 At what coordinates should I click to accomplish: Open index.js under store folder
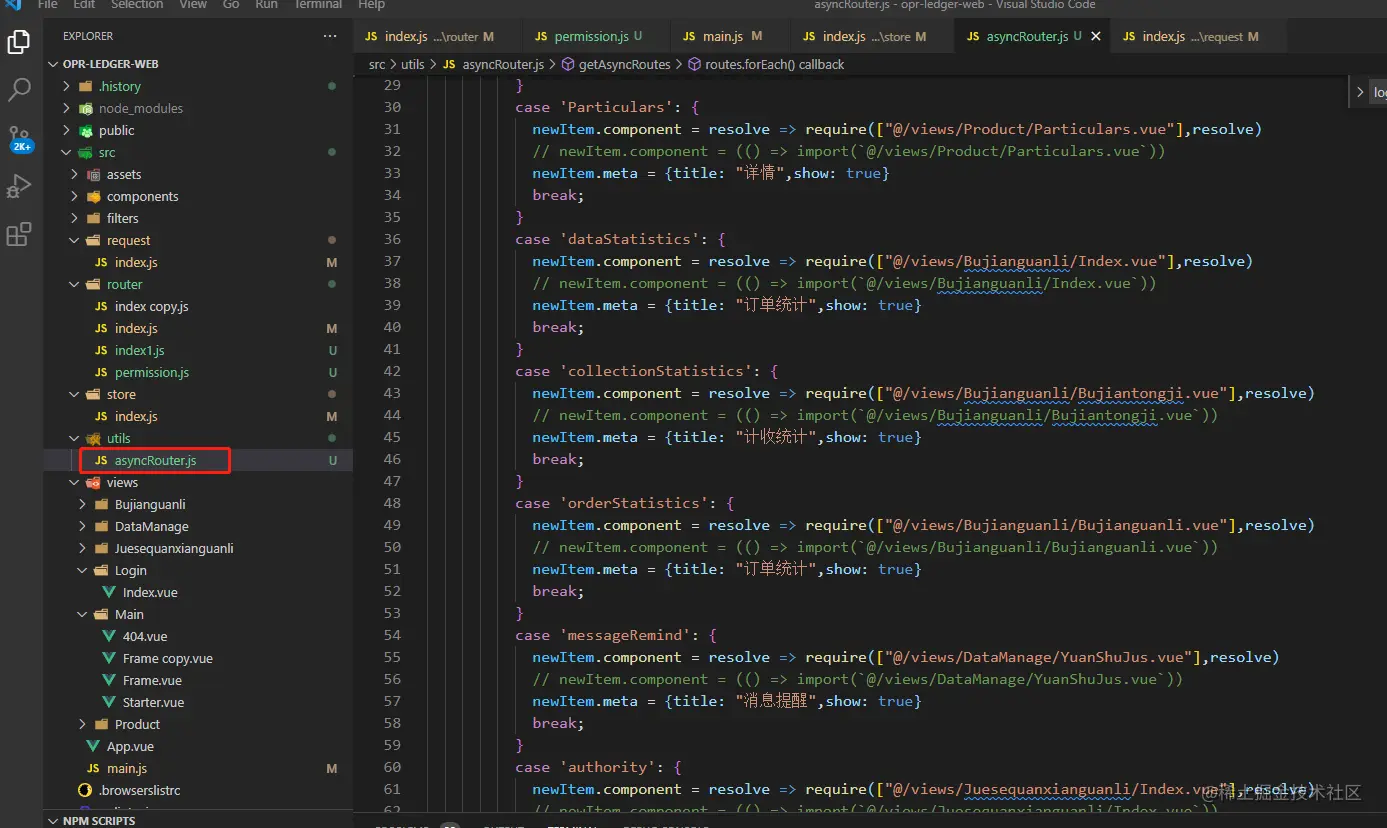198,416
